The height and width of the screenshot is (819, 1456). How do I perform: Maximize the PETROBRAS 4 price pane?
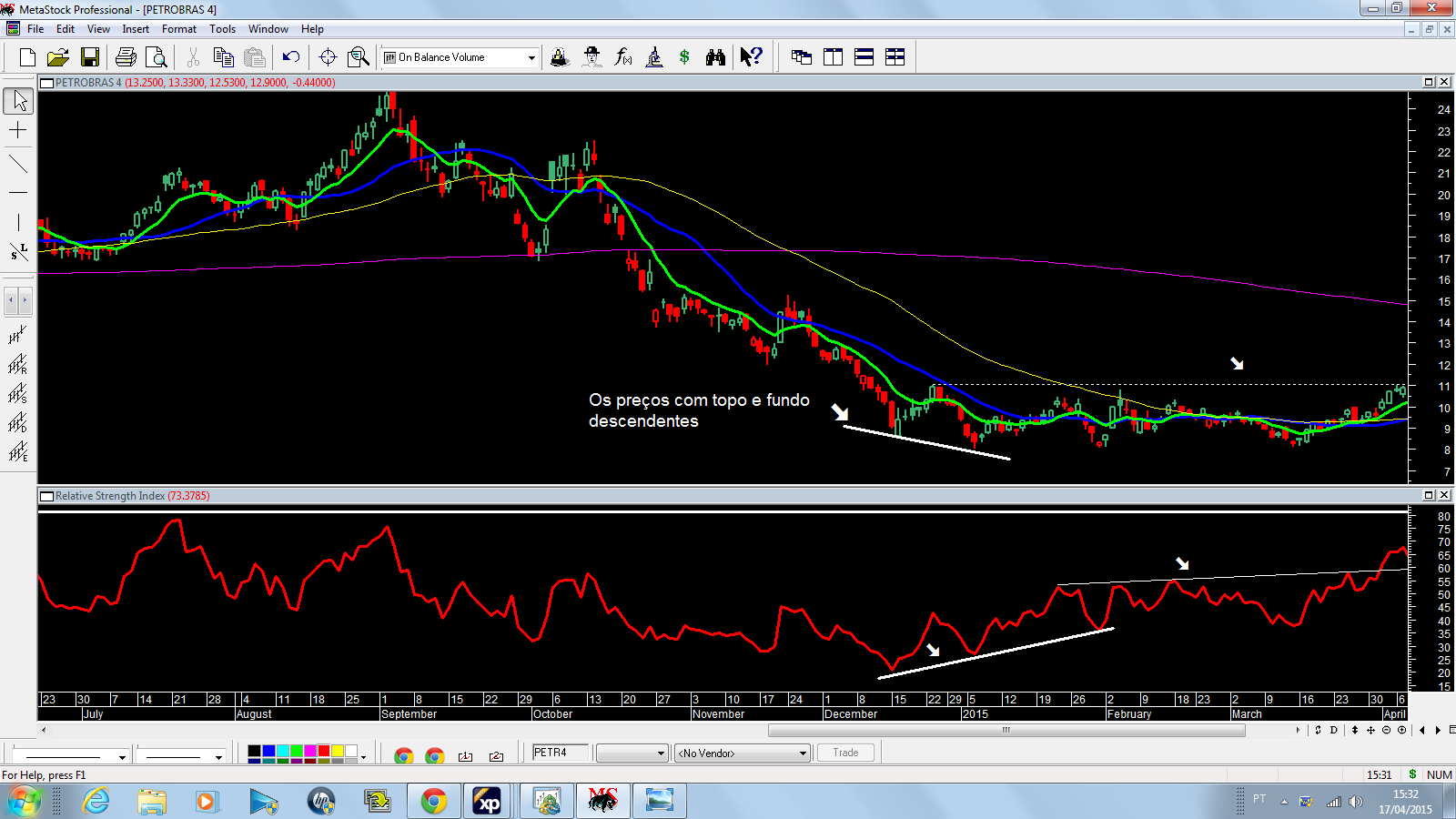[x=1429, y=82]
